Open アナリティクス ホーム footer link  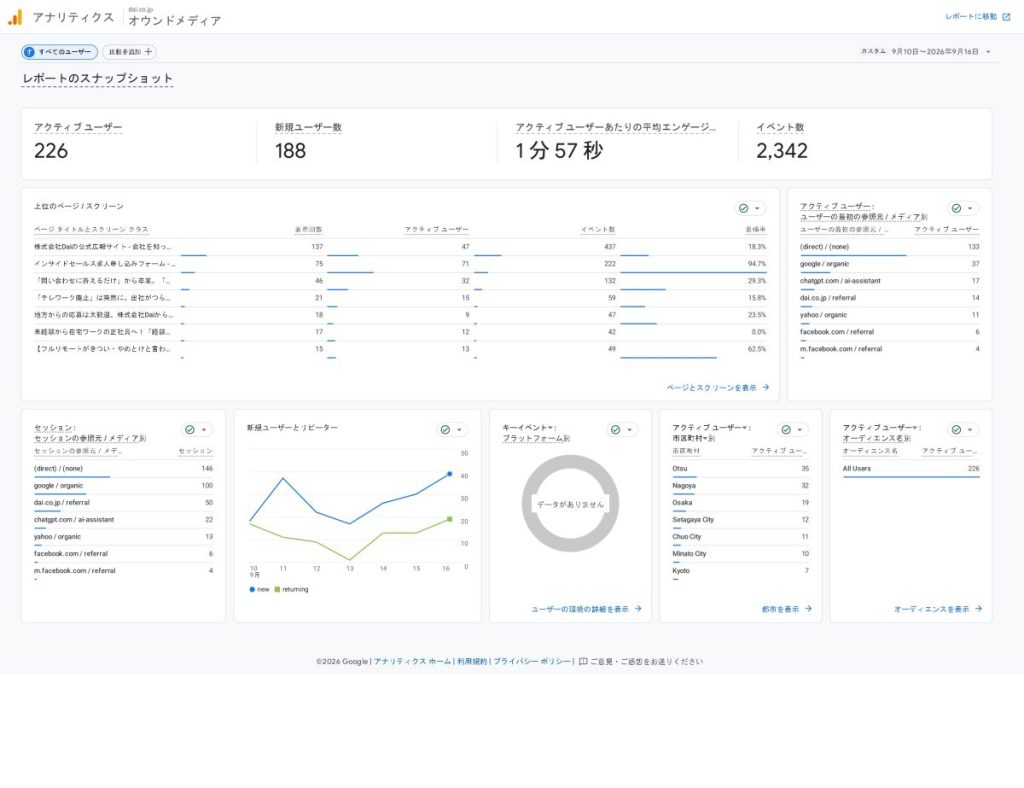[x=412, y=661]
